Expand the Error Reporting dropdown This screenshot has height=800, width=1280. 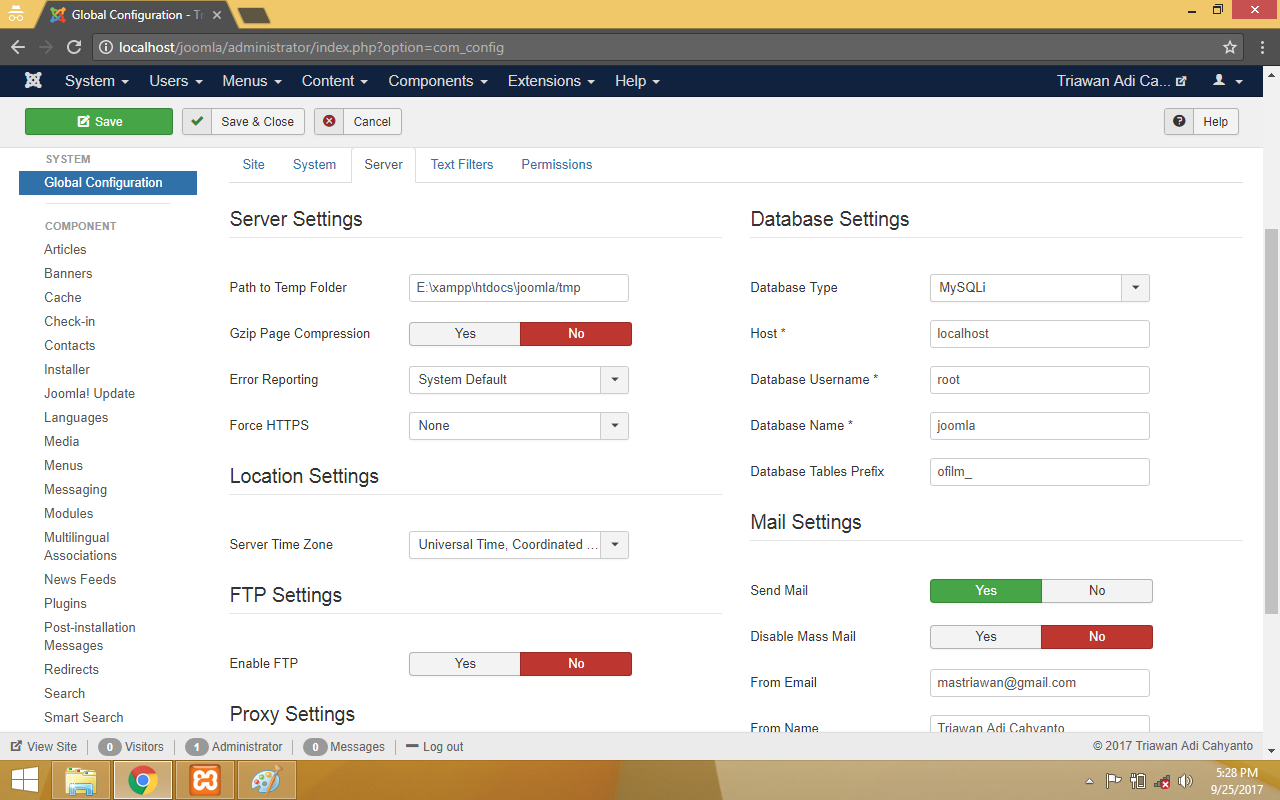click(x=518, y=380)
